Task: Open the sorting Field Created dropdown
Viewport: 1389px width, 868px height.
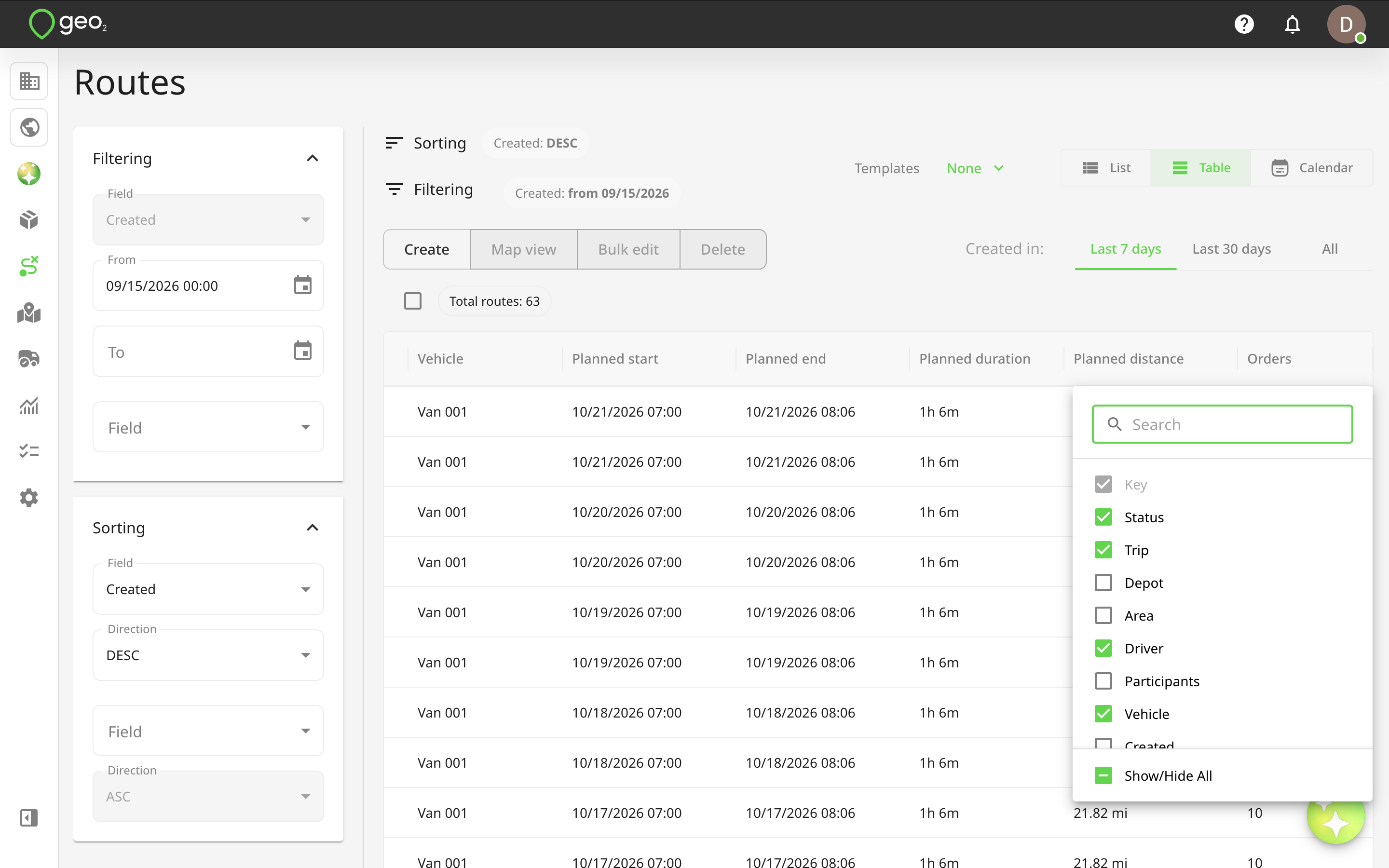Action: (208, 589)
